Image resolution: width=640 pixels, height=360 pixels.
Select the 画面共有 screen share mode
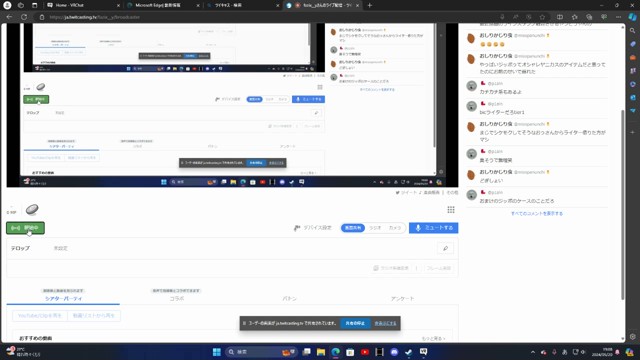click(x=353, y=228)
